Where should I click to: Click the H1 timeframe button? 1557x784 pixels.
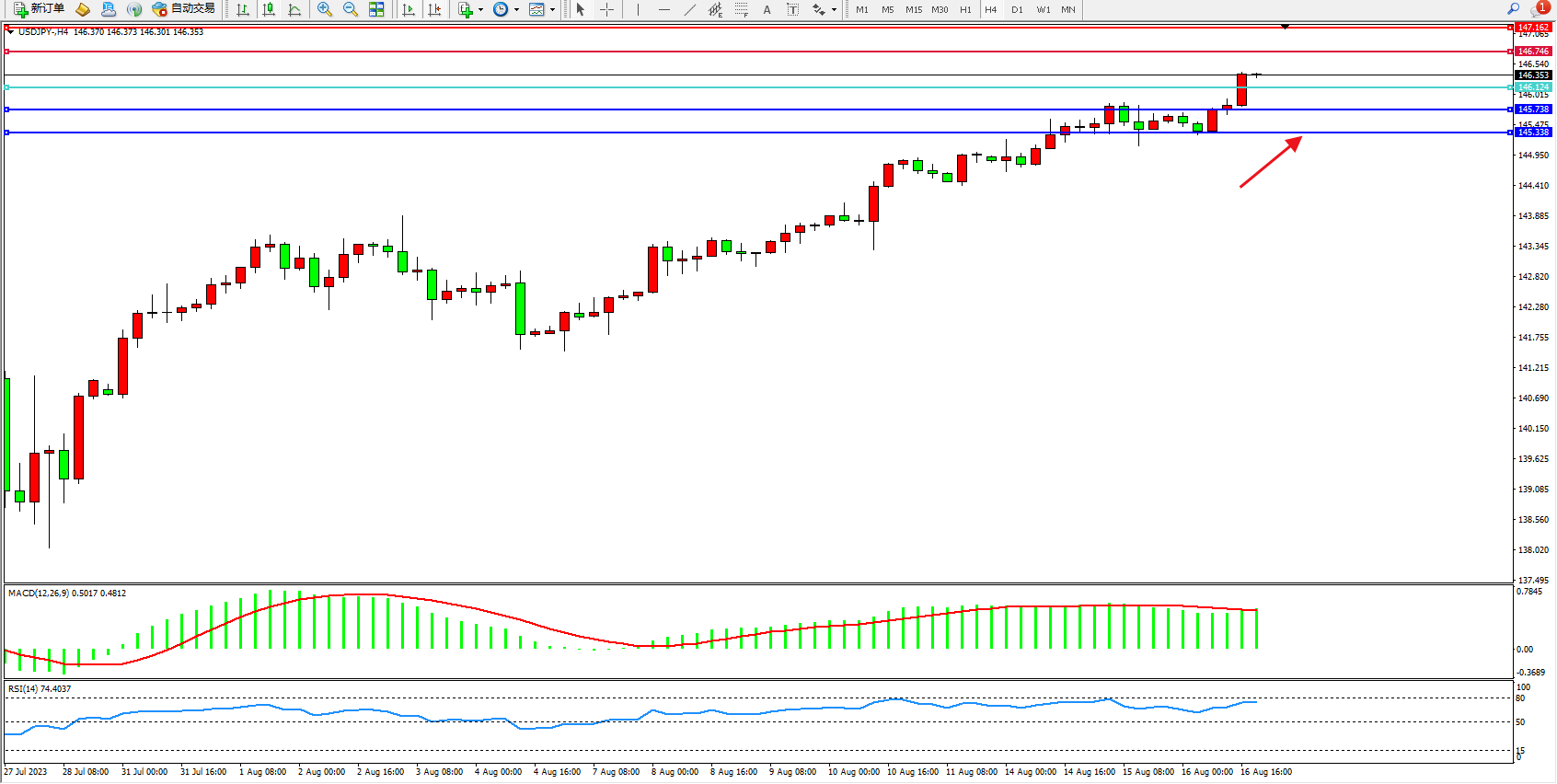pos(965,9)
